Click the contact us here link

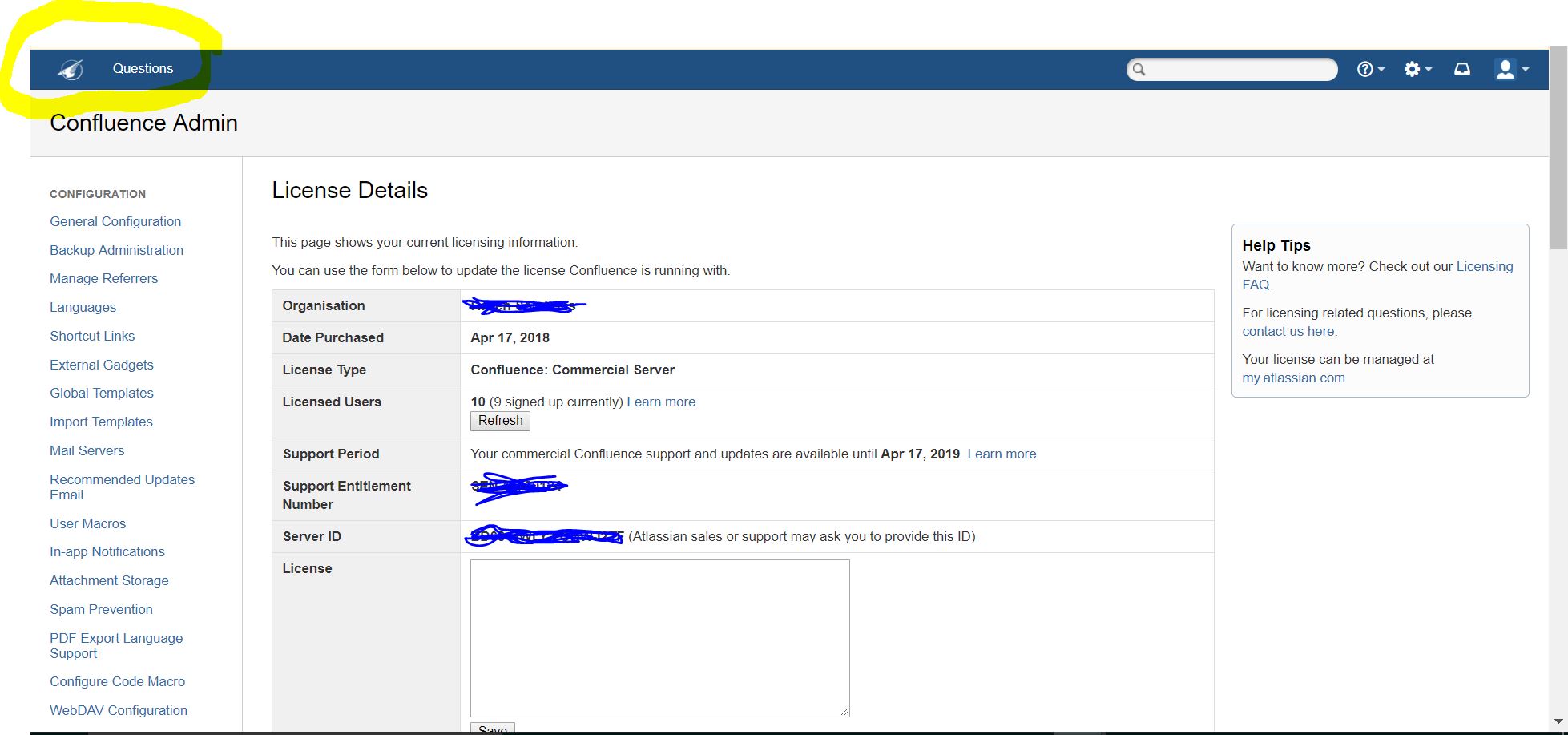point(1289,331)
